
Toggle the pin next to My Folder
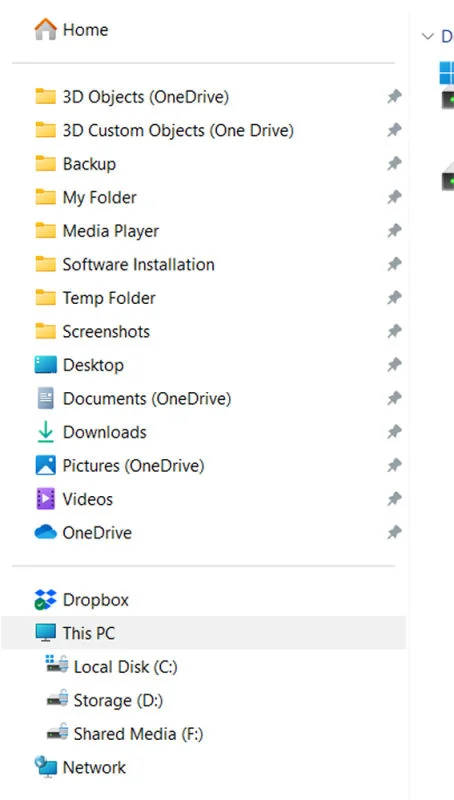coord(394,197)
